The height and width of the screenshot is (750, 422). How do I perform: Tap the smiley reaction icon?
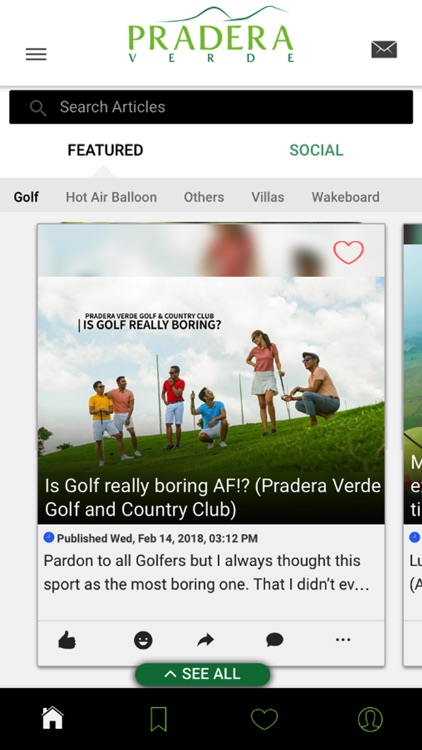point(143,640)
